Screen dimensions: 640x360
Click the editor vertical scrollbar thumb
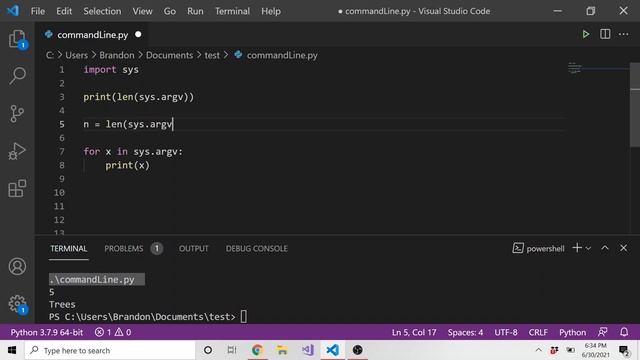(x=635, y=104)
